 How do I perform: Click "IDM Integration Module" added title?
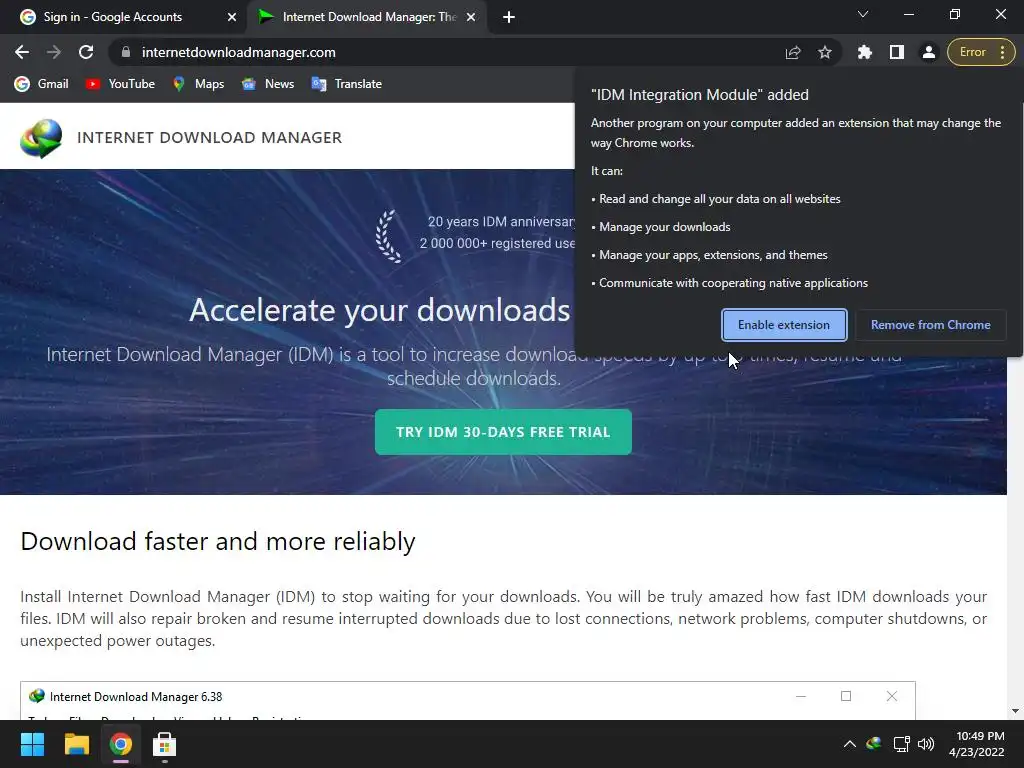(699, 95)
